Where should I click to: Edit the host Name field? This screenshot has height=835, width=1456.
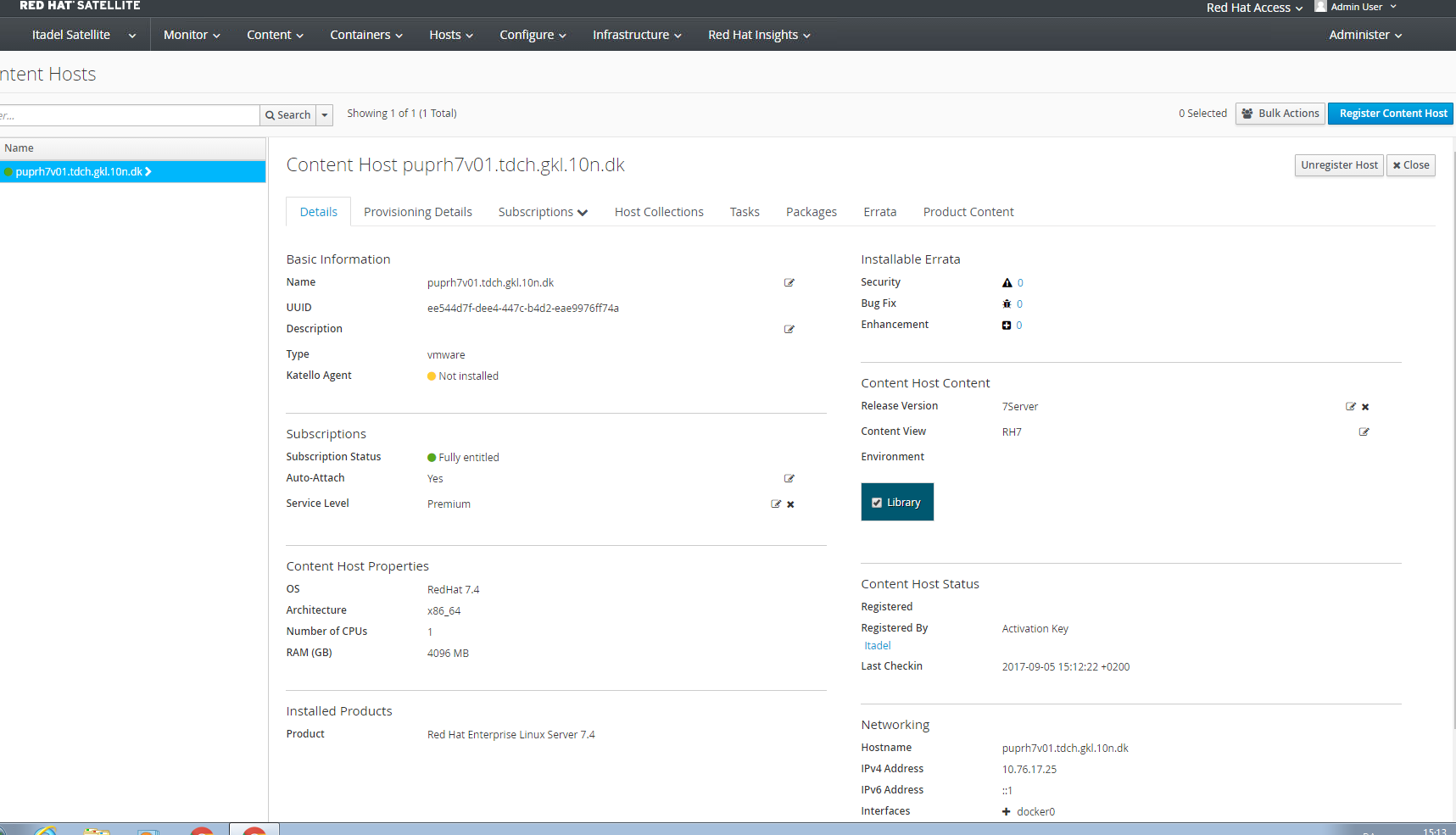789,282
